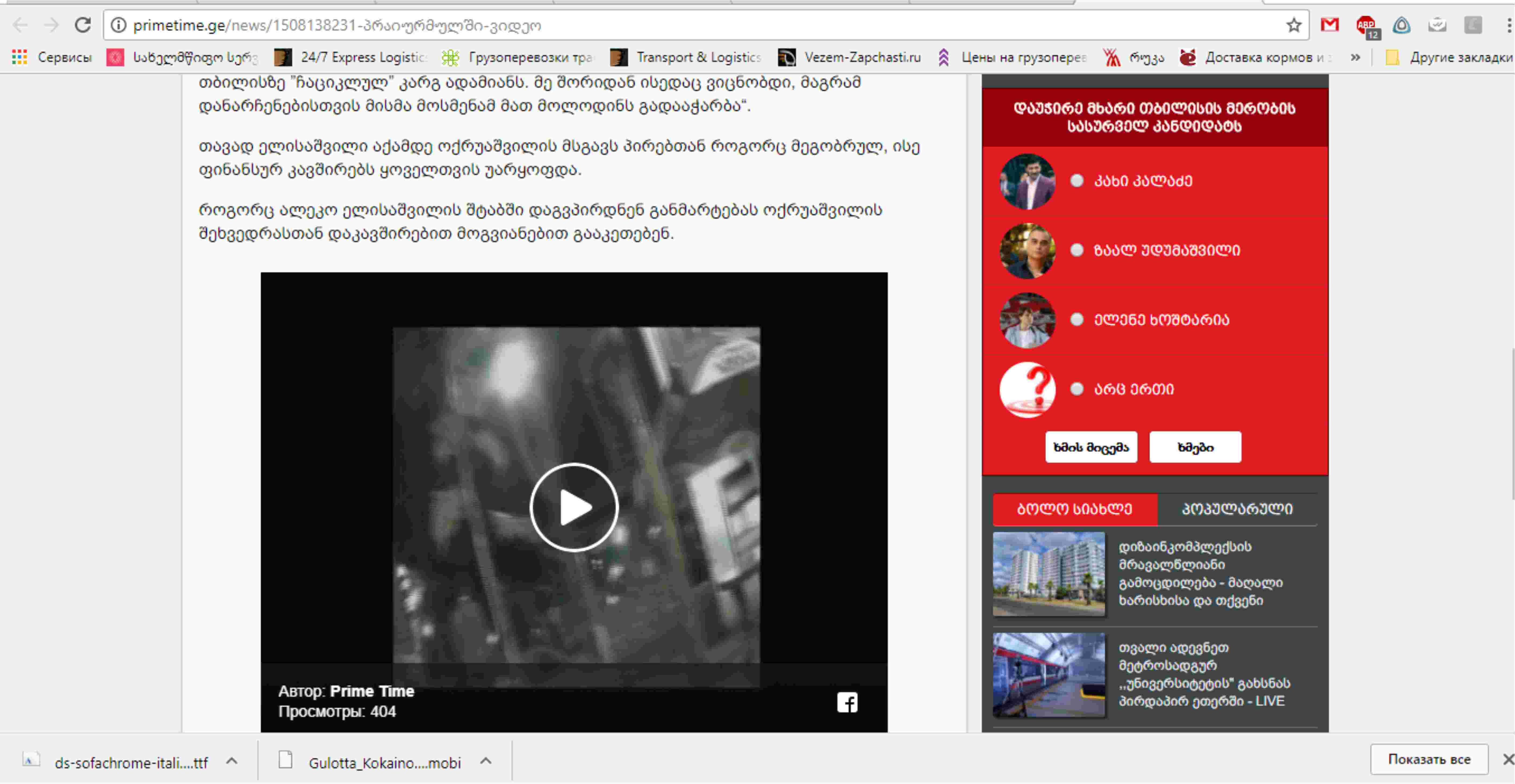Bookmark this page with star icon

[1293, 25]
